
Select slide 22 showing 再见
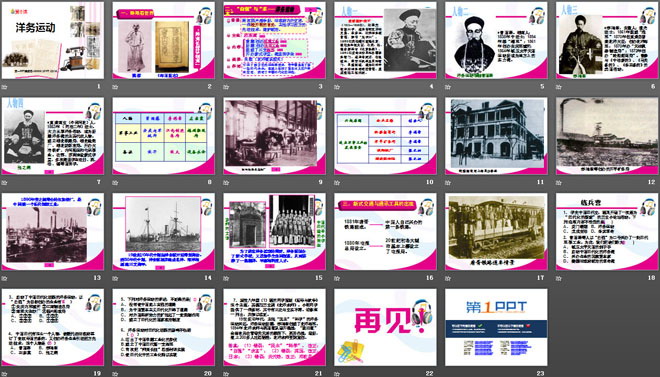tap(385, 327)
